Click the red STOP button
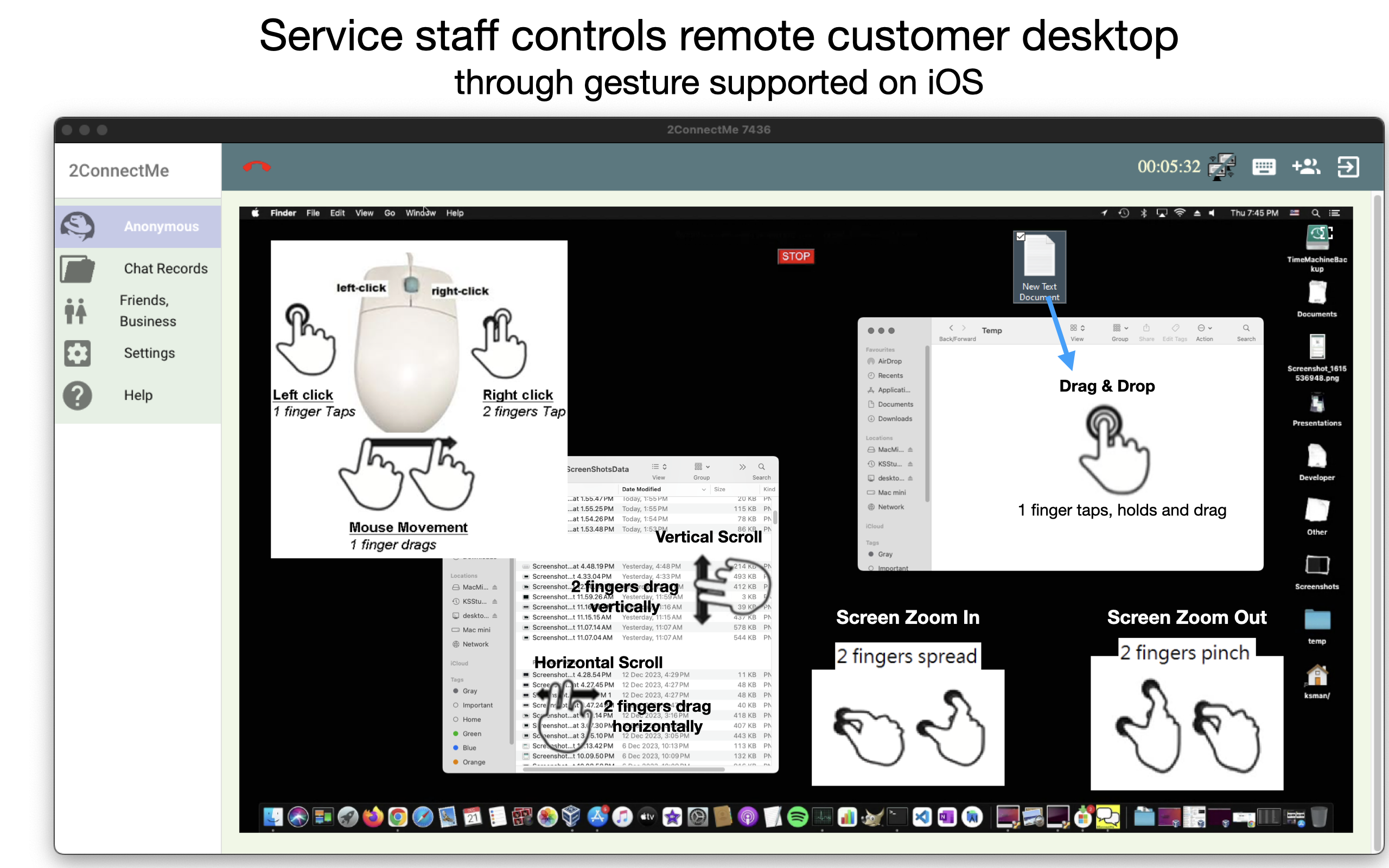 click(795, 256)
